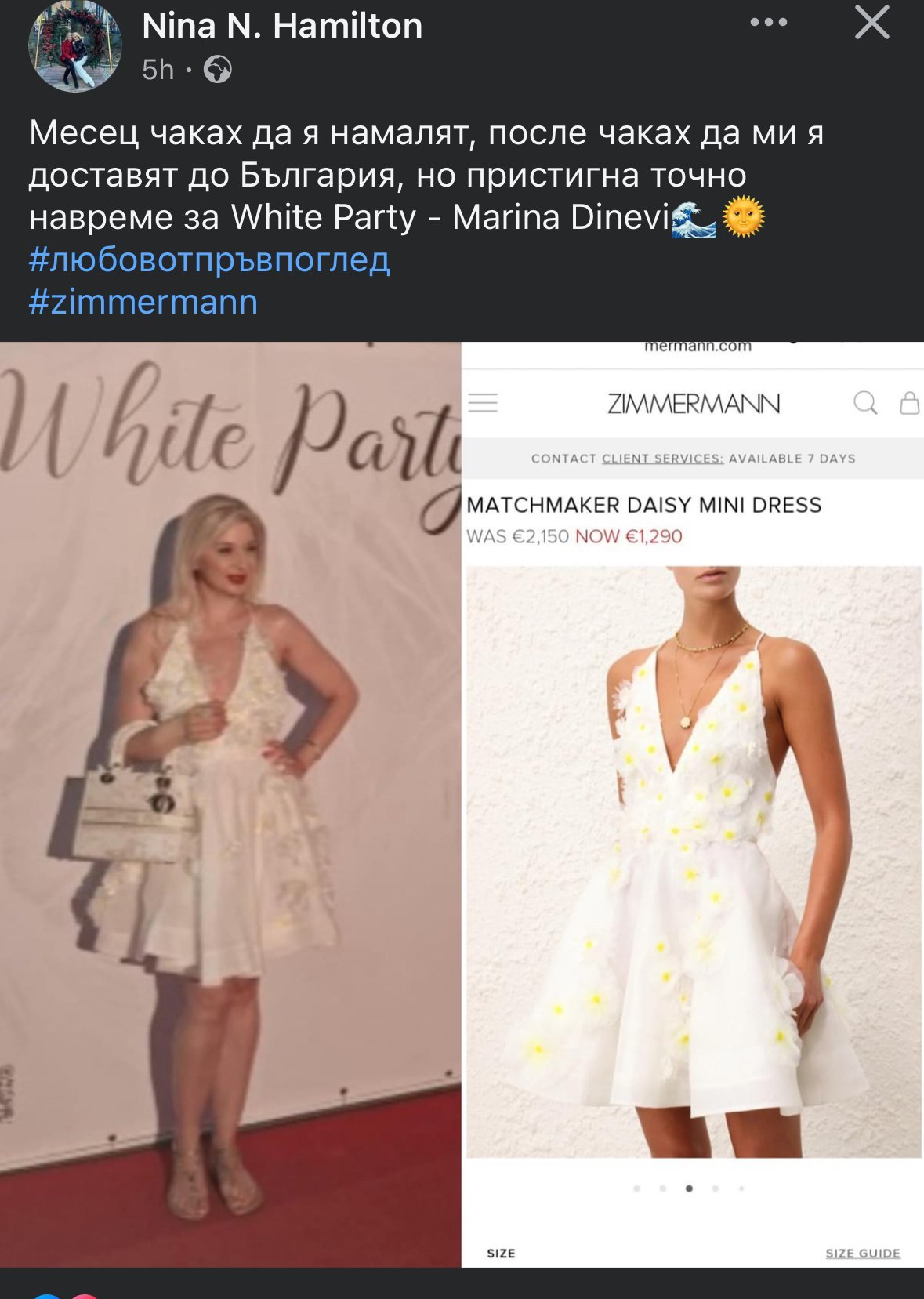Open the White Party photo

(230, 804)
